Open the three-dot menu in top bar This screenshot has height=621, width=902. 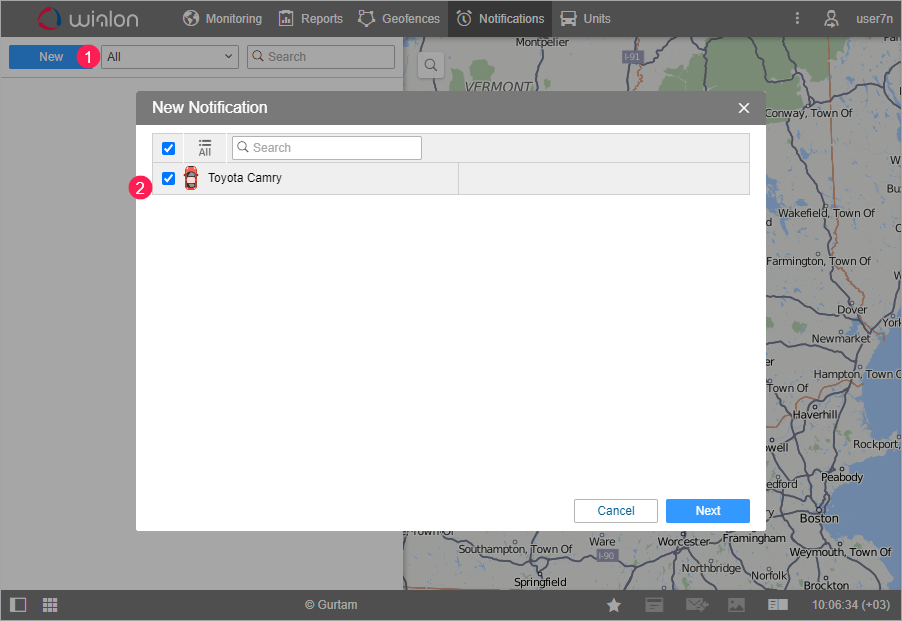click(797, 18)
